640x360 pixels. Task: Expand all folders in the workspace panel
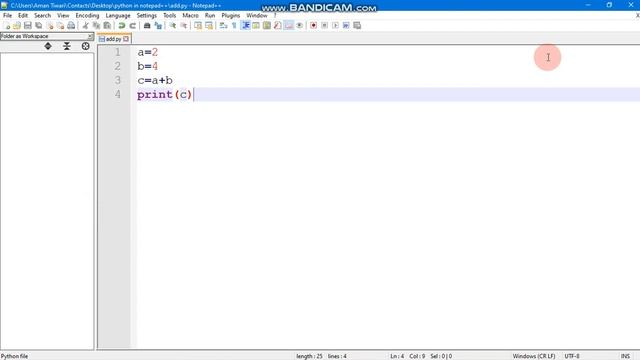click(48, 46)
